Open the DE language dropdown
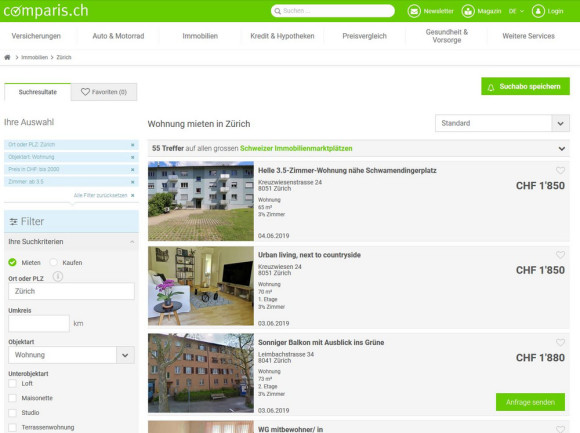 pos(516,11)
